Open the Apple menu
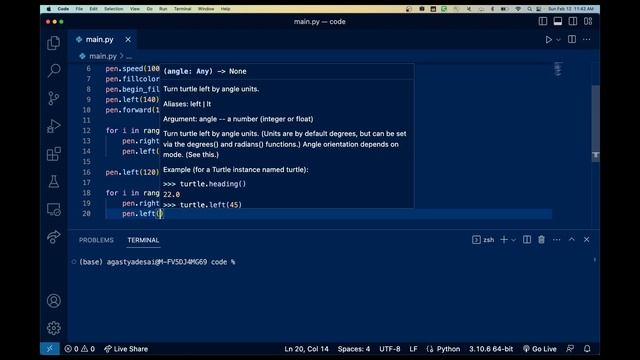Screen dimensions: 640x360 [49, 9]
